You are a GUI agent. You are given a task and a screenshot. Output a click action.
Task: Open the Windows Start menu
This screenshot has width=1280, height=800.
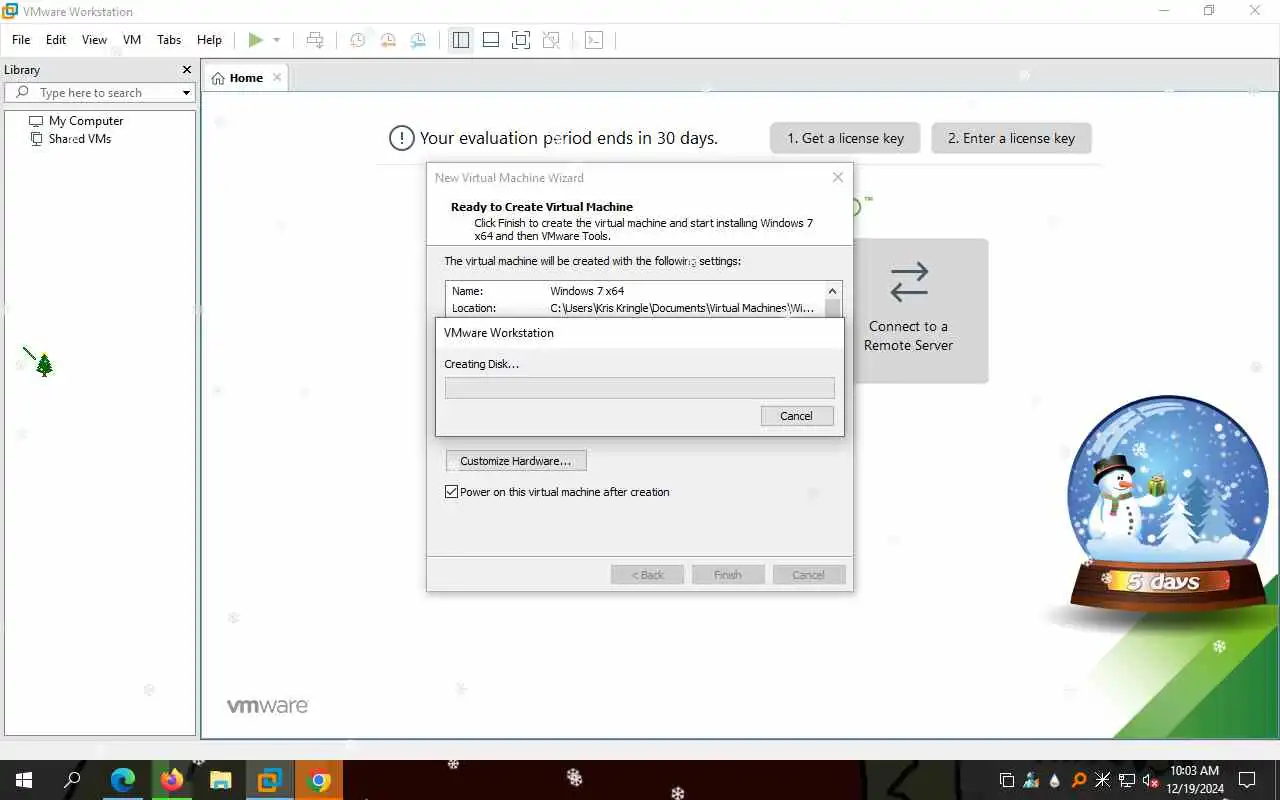24,780
